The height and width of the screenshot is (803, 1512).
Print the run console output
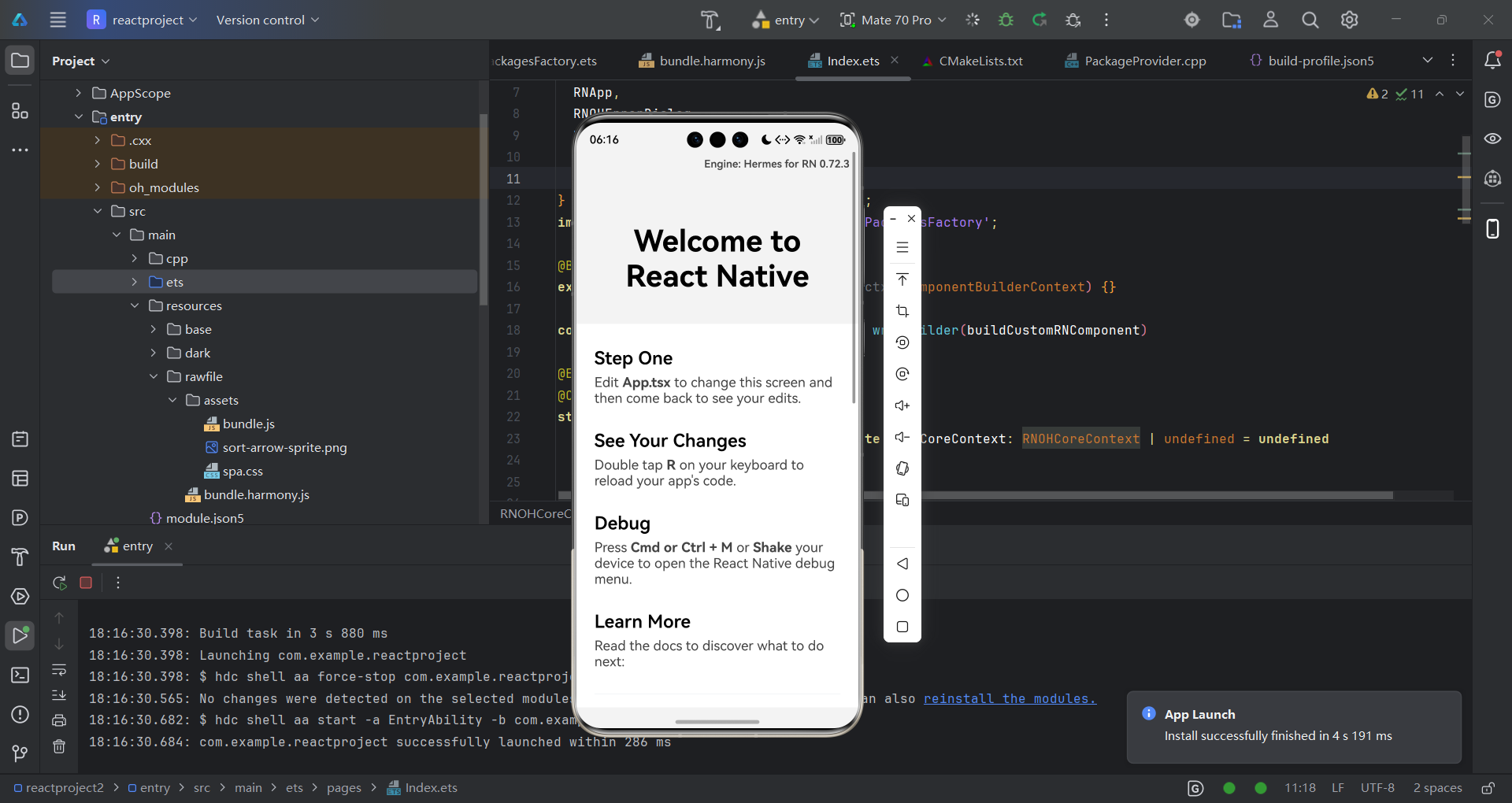click(59, 720)
